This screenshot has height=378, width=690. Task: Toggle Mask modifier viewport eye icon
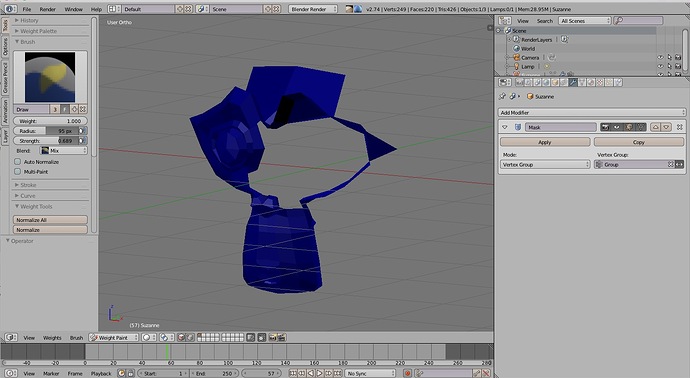click(x=617, y=127)
